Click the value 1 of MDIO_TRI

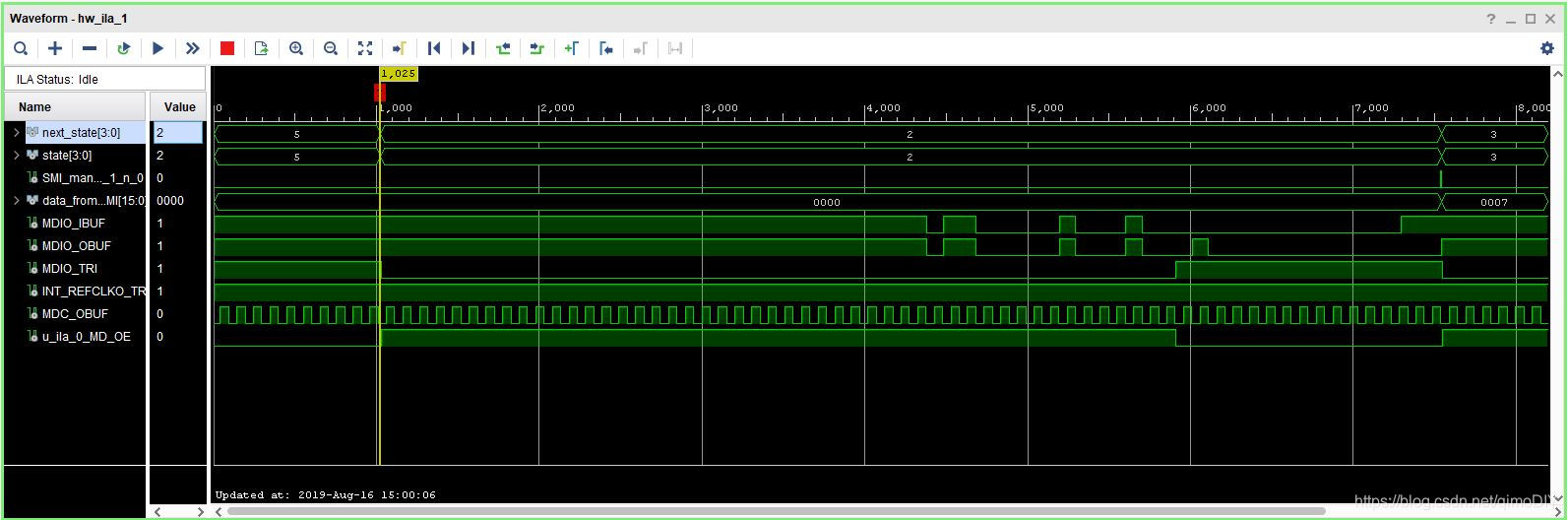[x=160, y=268]
